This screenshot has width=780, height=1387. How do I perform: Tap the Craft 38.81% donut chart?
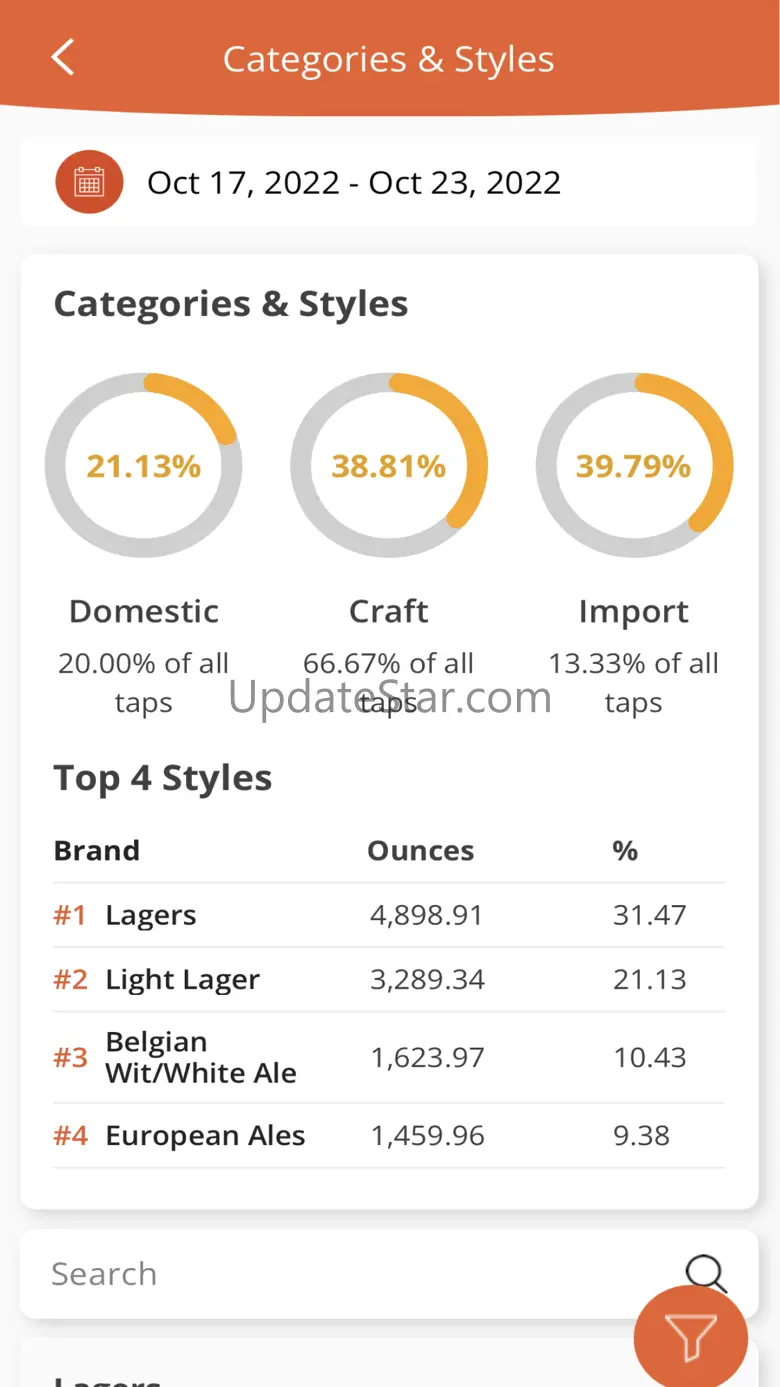click(x=389, y=466)
